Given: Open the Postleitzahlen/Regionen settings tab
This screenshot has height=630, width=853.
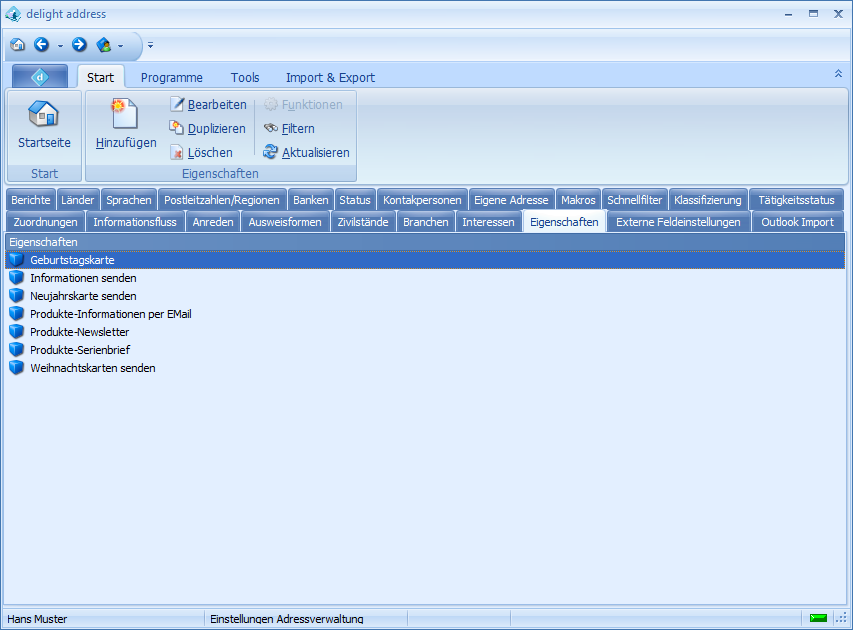Looking at the screenshot, I should (x=222, y=200).
